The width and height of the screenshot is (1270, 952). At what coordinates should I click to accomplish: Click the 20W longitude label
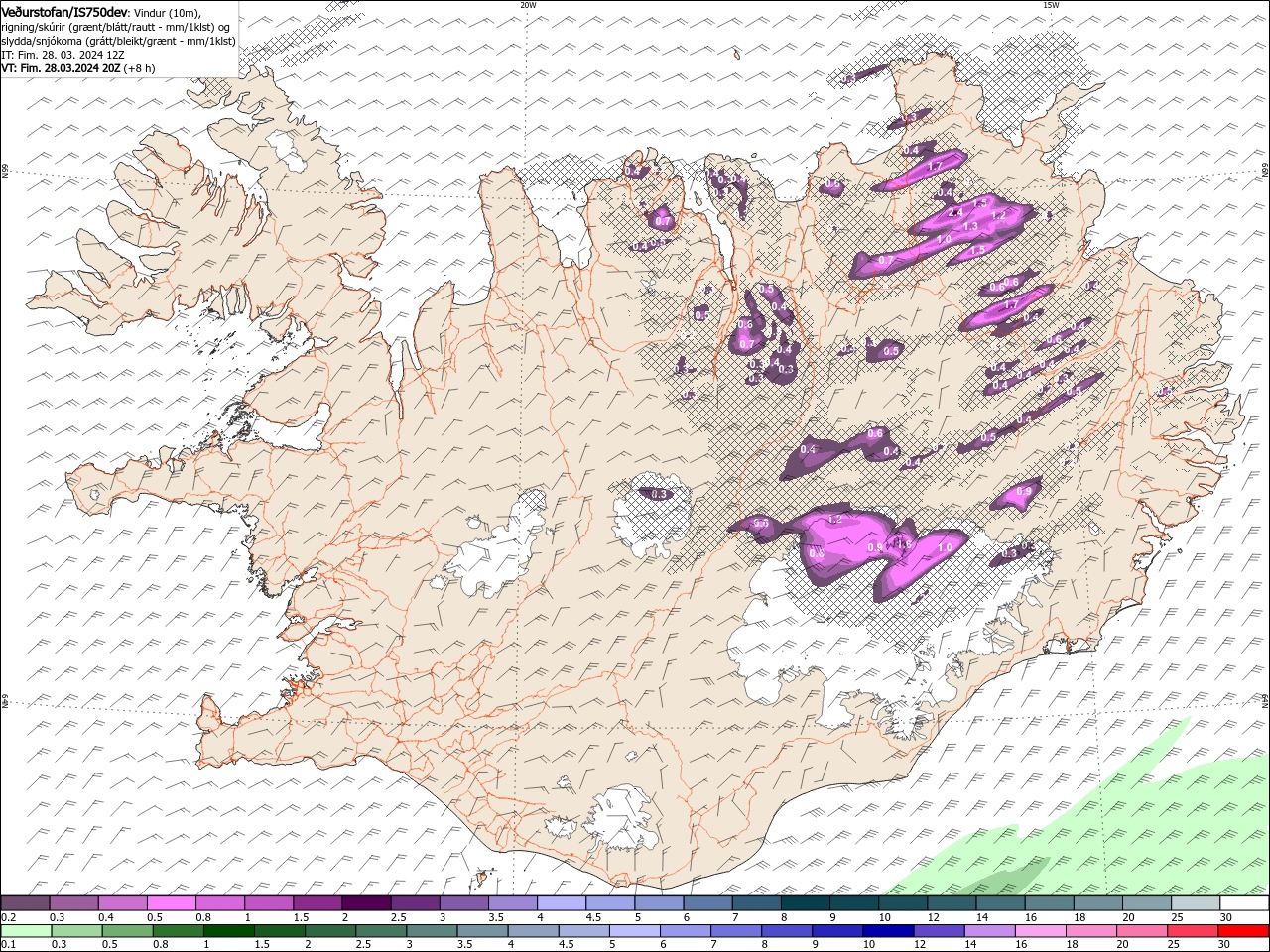528,5
